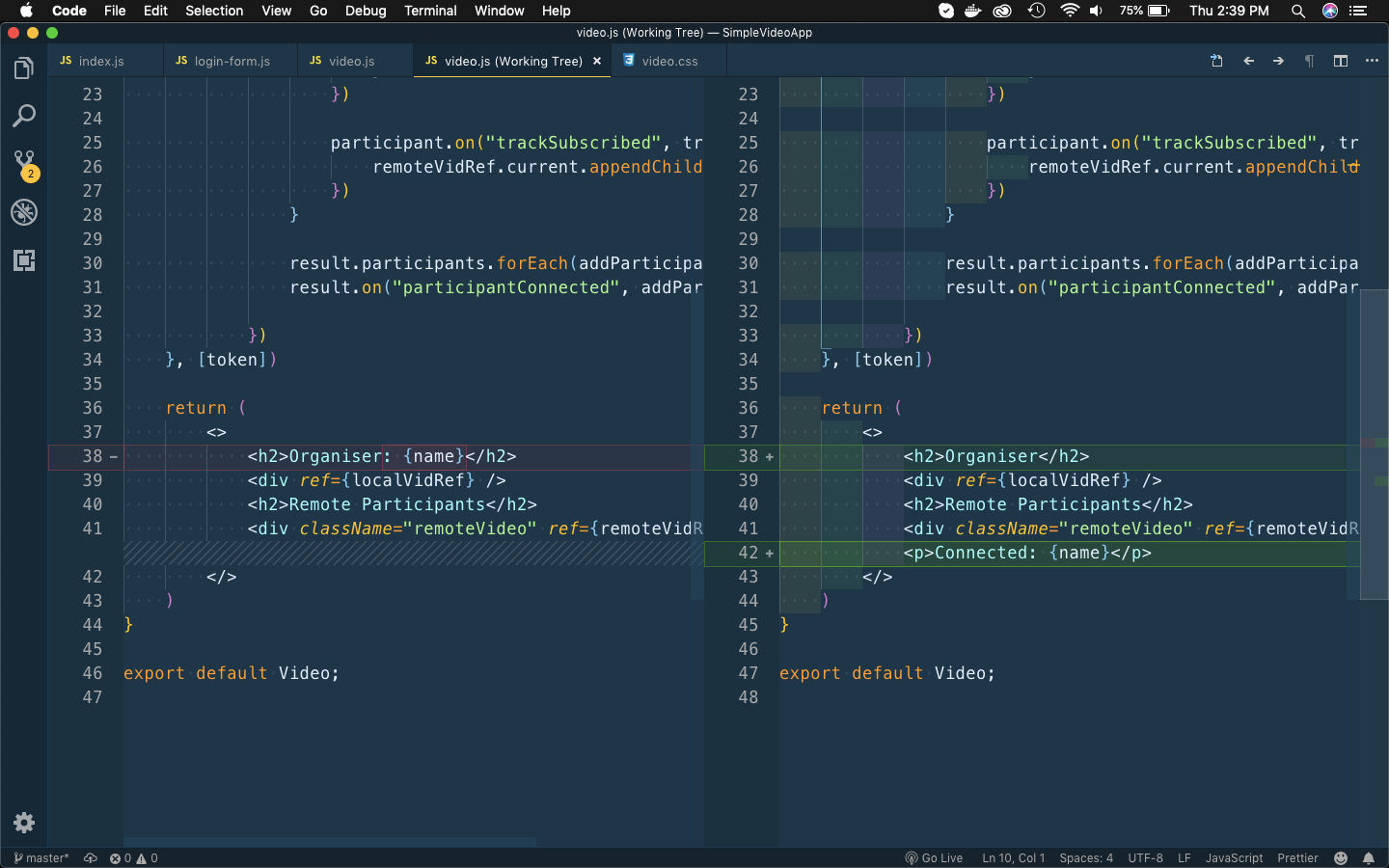1389x868 pixels.
Task: Click Prettier in status bar
Action: 1297,858
